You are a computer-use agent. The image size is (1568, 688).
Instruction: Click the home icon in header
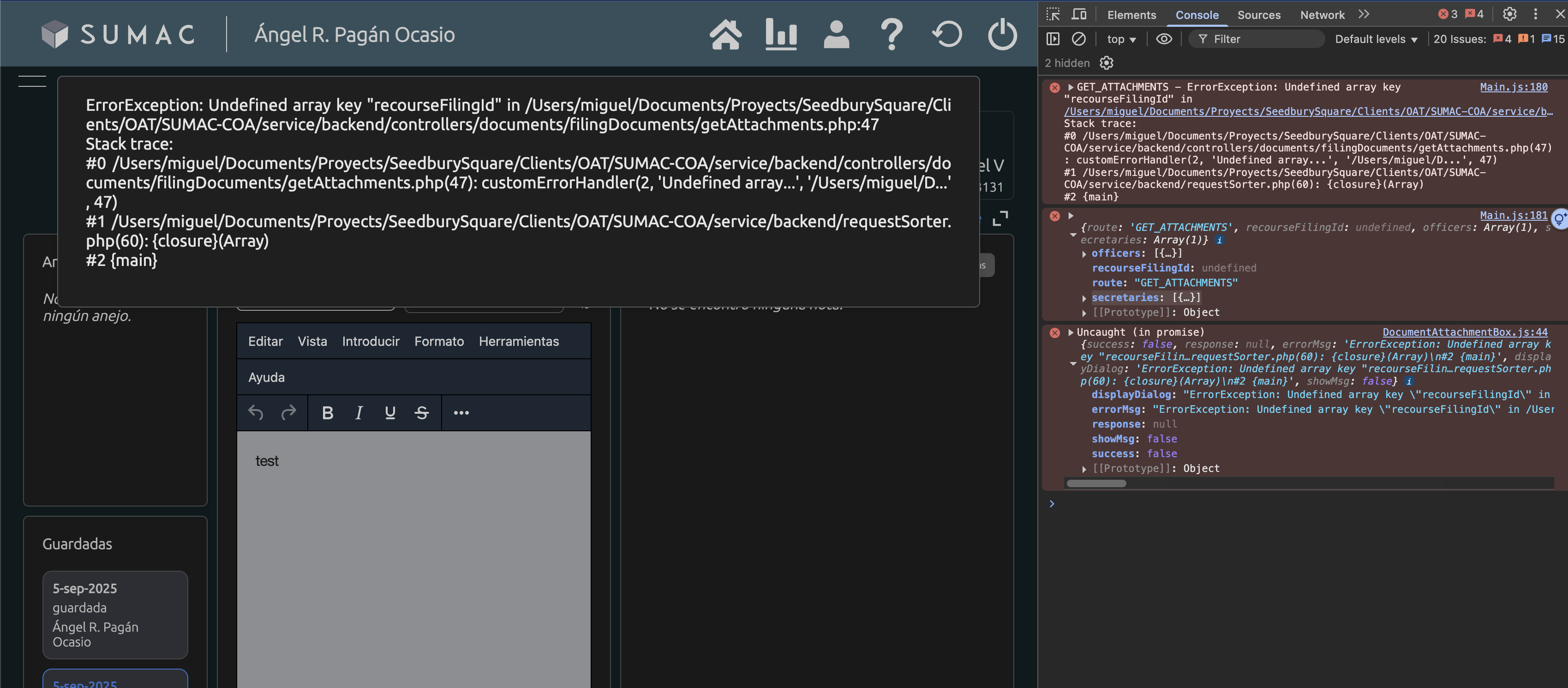tap(725, 35)
